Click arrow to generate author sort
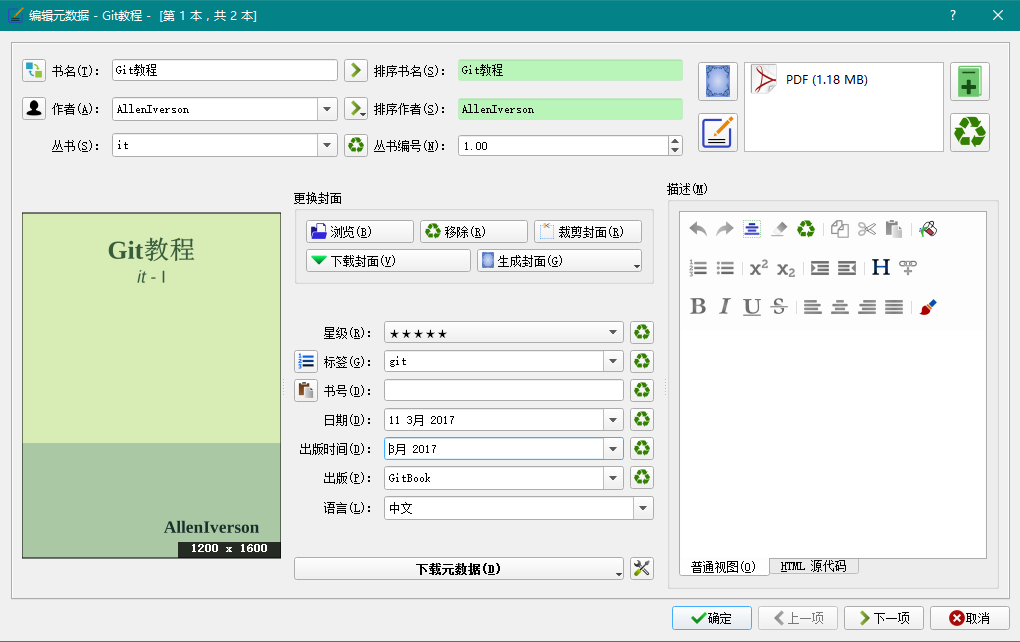Image resolution: width=1020 pixels, height=642 pixels. point(355,109)
